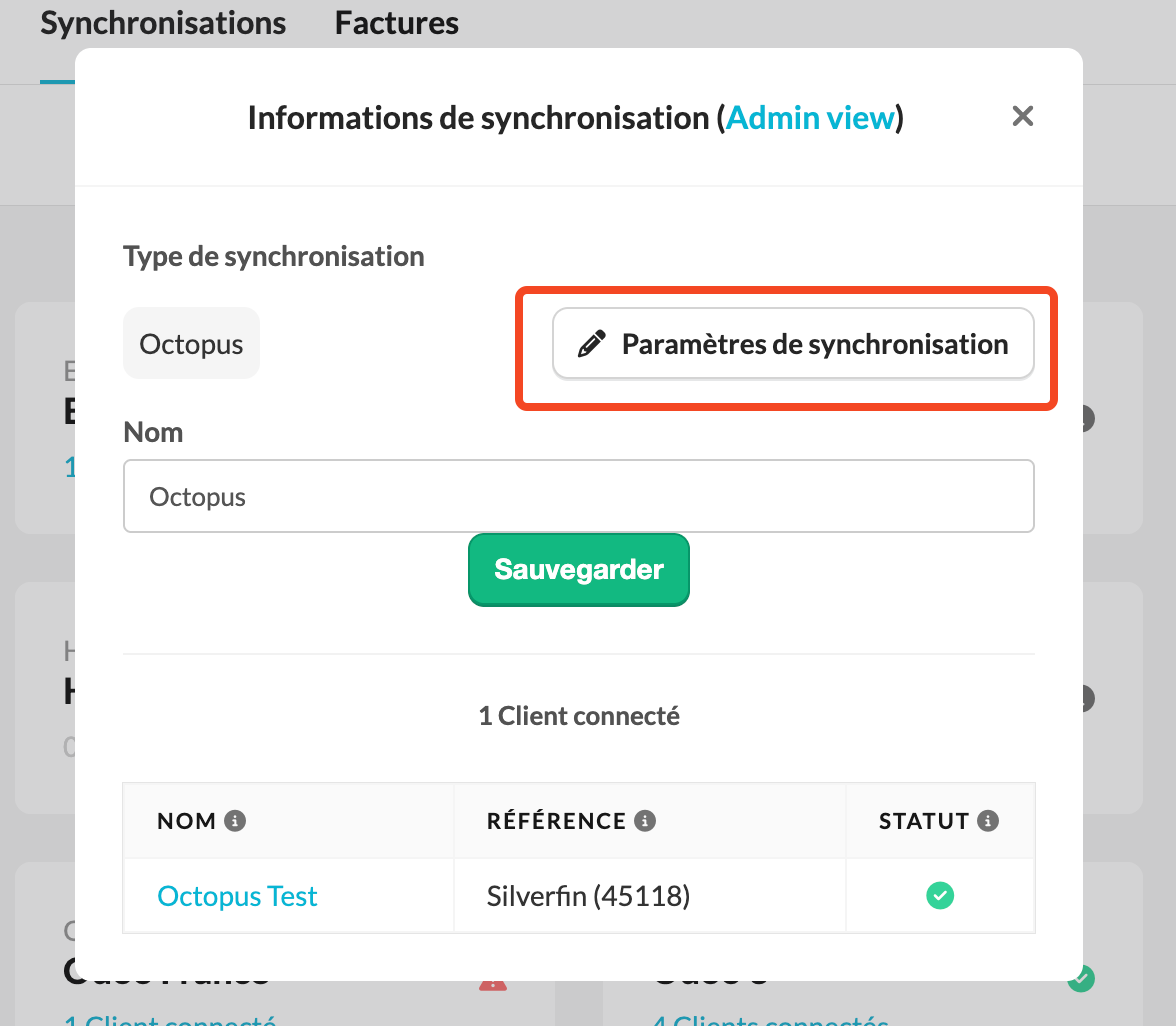Open Paramètres de synchronisation
Screen dimensions: 1176x1026
tap(793, 344)
